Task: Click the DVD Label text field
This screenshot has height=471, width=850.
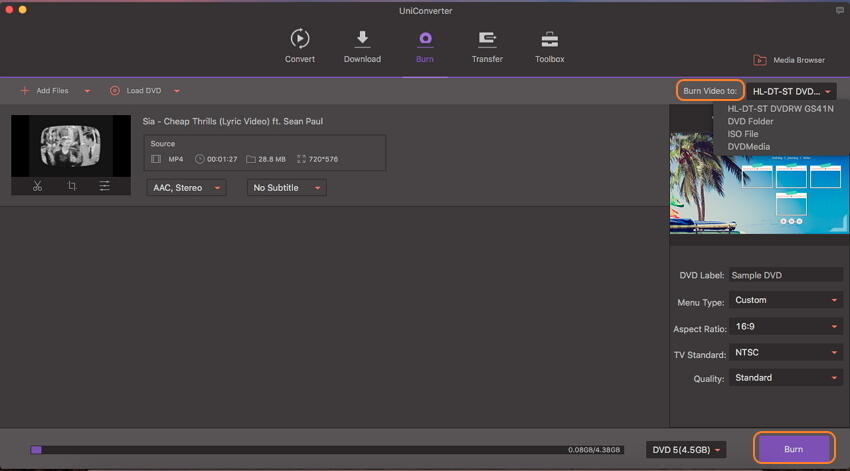Action: (x=785, y=275)
